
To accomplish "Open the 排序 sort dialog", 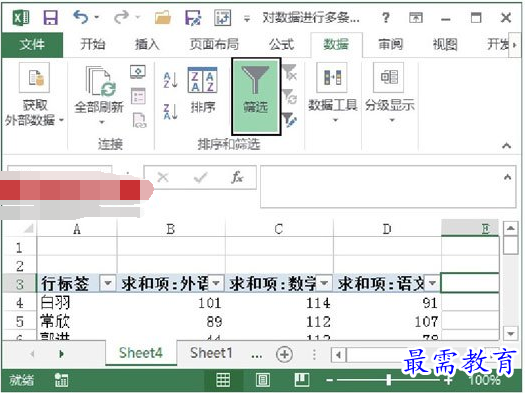I will (x=202, y=90).
